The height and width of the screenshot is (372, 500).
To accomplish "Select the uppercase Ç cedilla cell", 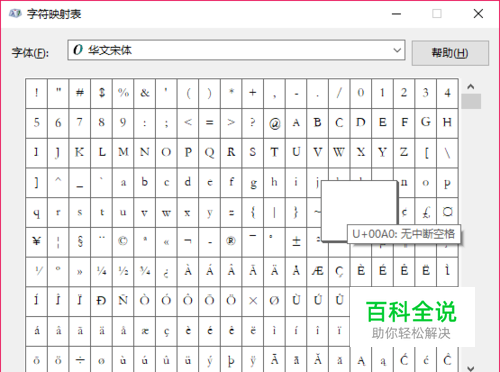I will (x=339, y=271).
